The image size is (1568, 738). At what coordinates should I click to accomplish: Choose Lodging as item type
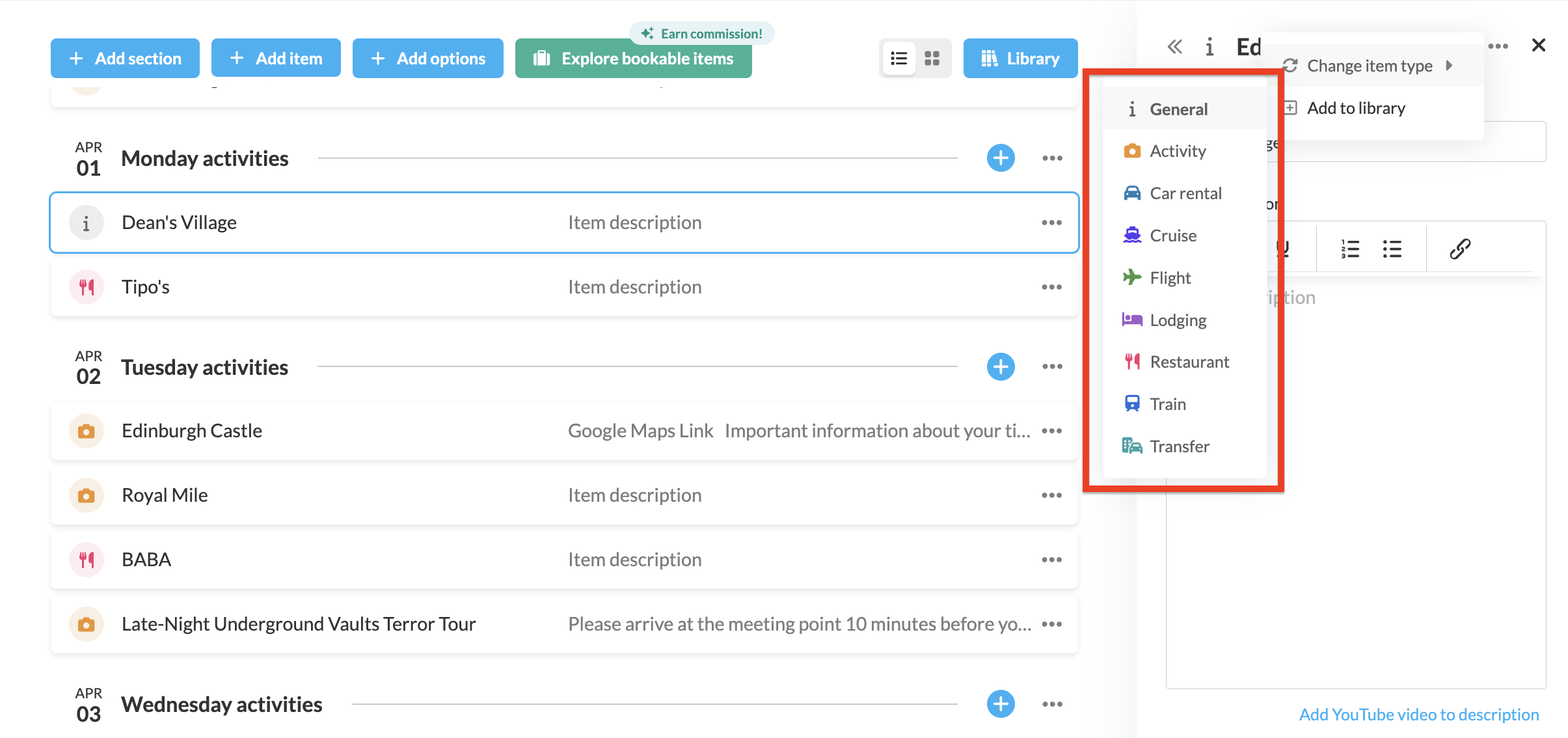click(1178, 320)
